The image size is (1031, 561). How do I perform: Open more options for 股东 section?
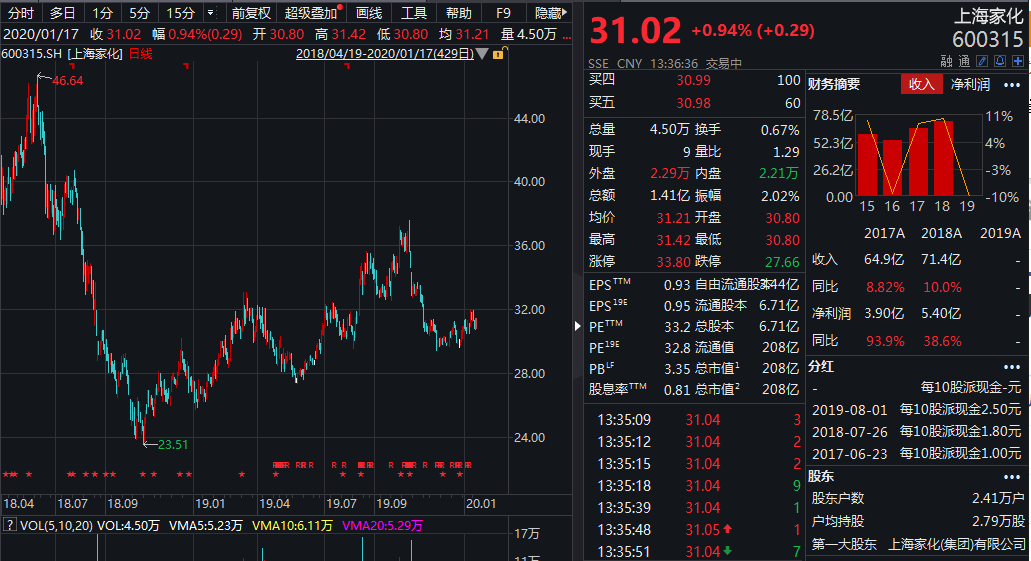tap(1011, 476)
